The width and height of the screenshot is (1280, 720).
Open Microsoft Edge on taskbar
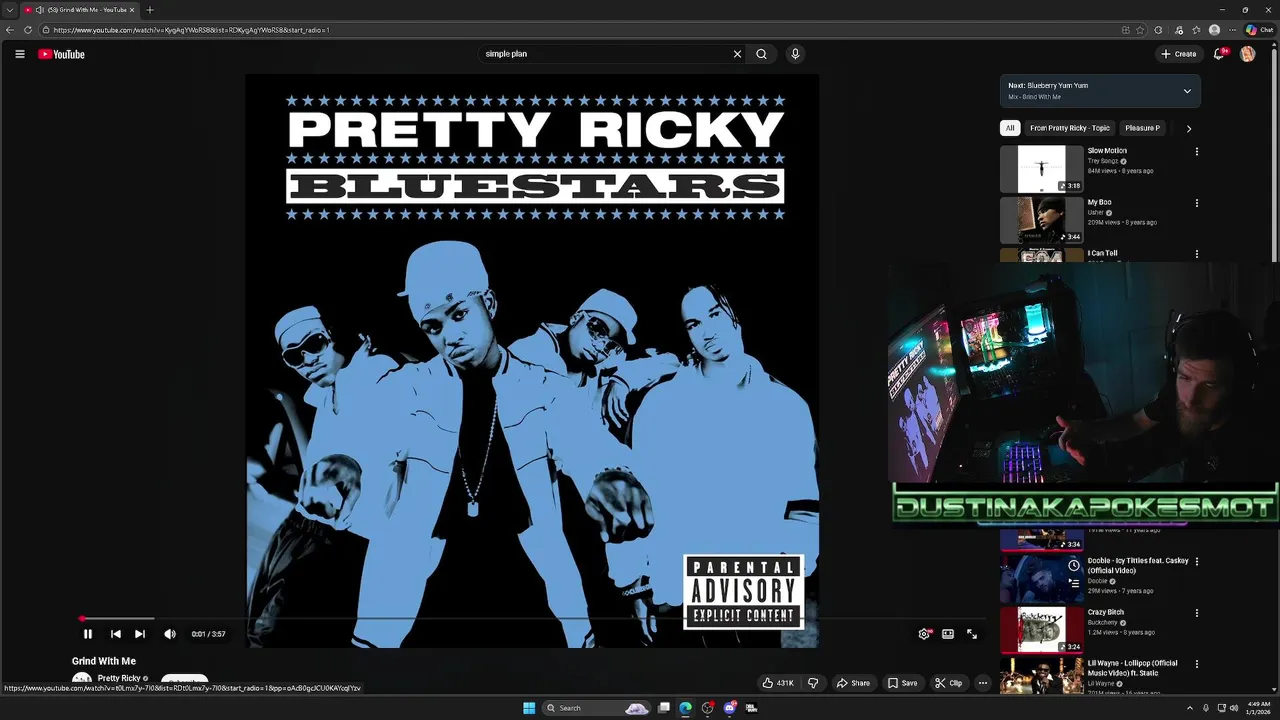click(x=685, y=708)
